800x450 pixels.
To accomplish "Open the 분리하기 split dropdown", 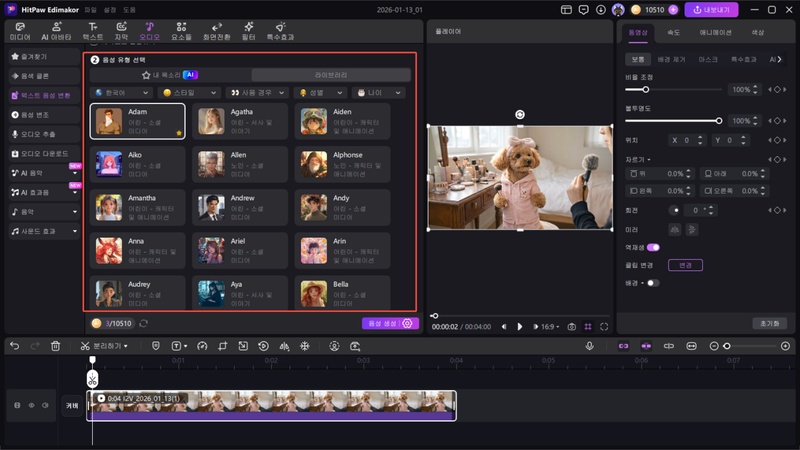I will (x=104, y=346).
